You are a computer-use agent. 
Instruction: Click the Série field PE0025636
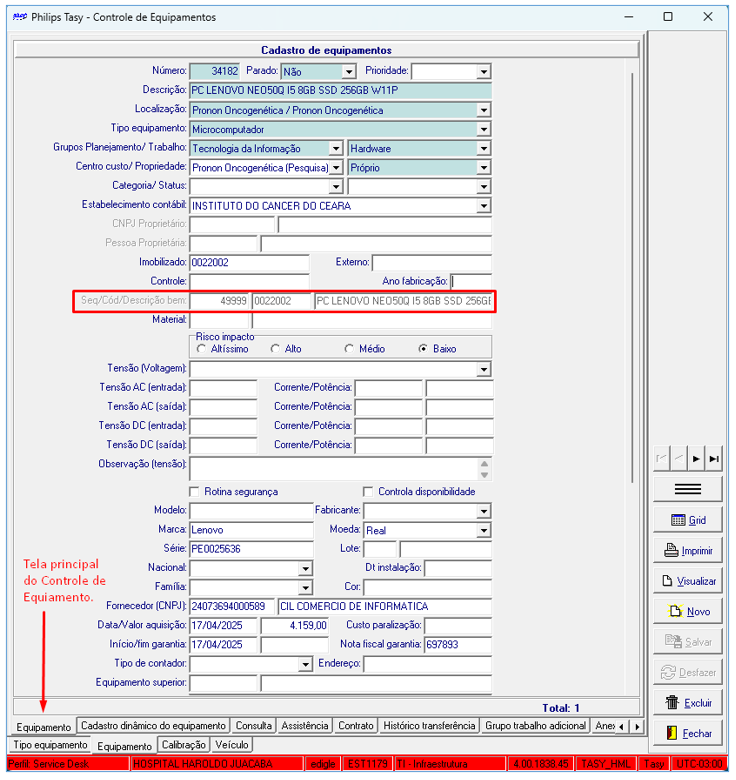point(251,549)
